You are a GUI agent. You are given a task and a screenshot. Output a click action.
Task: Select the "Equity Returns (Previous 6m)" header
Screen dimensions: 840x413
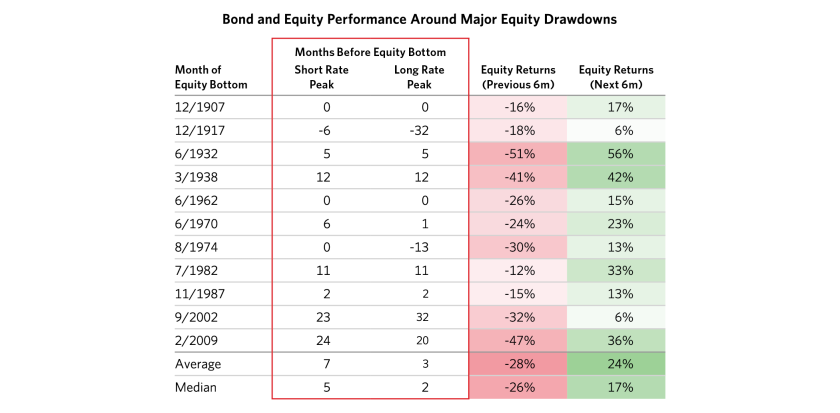tap(517, 76)
